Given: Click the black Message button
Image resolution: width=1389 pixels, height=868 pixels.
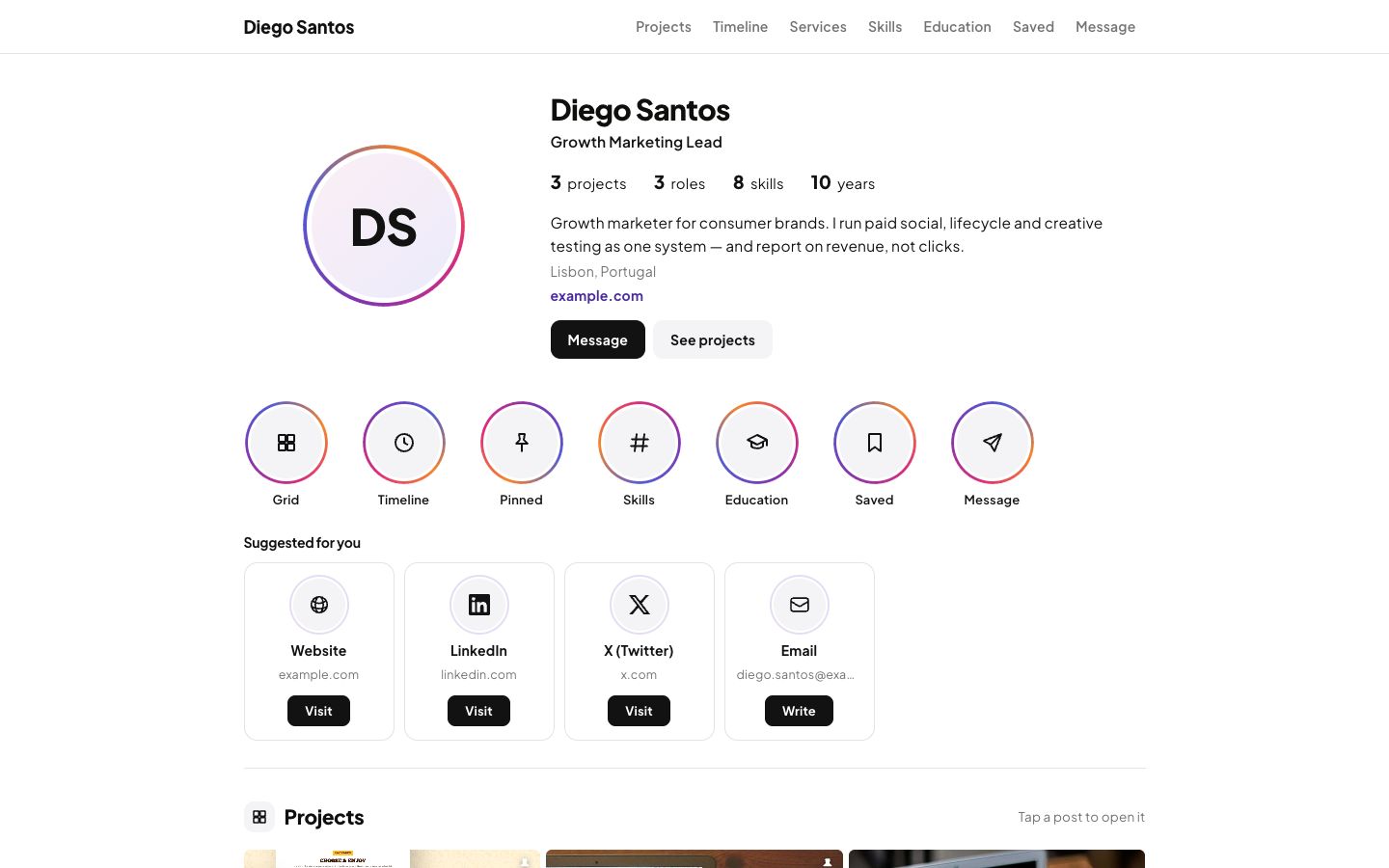Looking at the screenshot, I should (598, 339).
